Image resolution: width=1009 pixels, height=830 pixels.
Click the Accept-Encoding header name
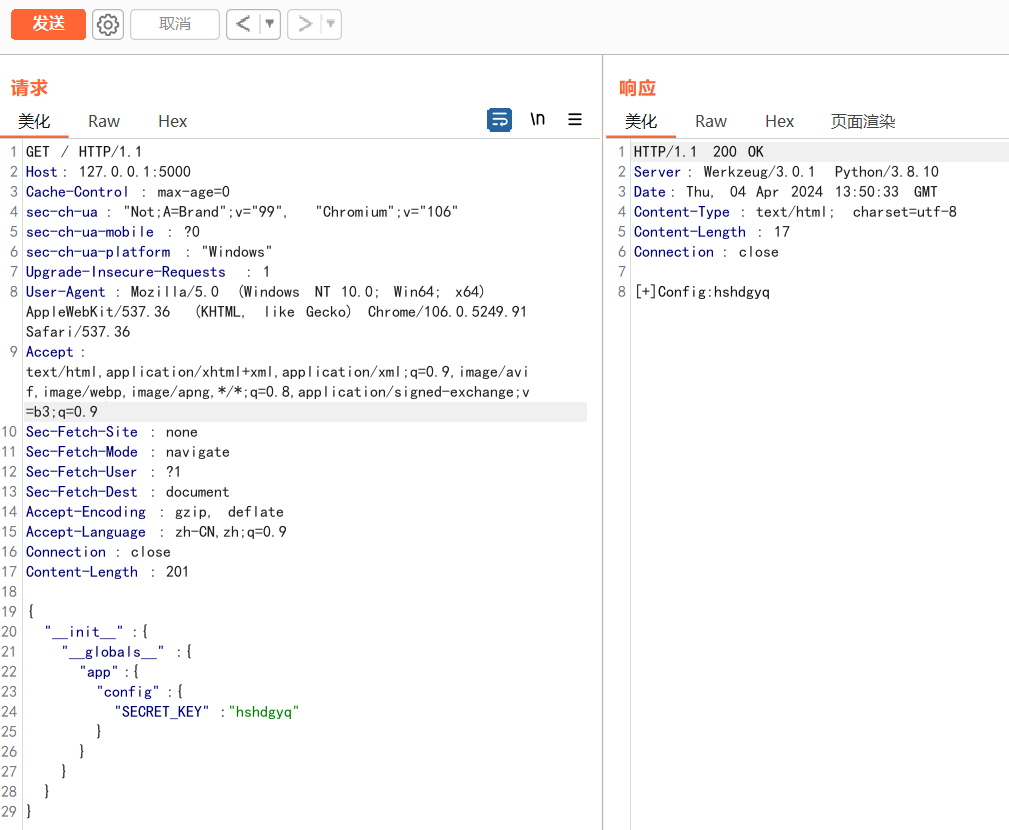(86, 512)
